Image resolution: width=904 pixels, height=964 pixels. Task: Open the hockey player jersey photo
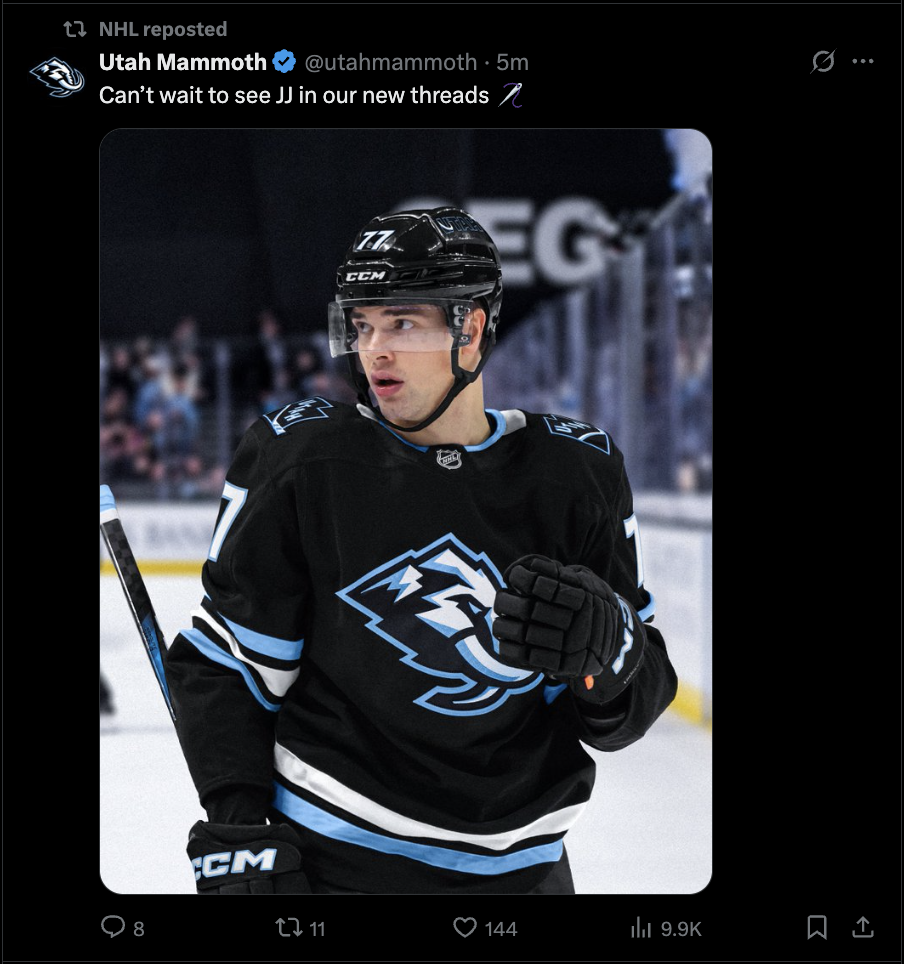coord(406,511)
